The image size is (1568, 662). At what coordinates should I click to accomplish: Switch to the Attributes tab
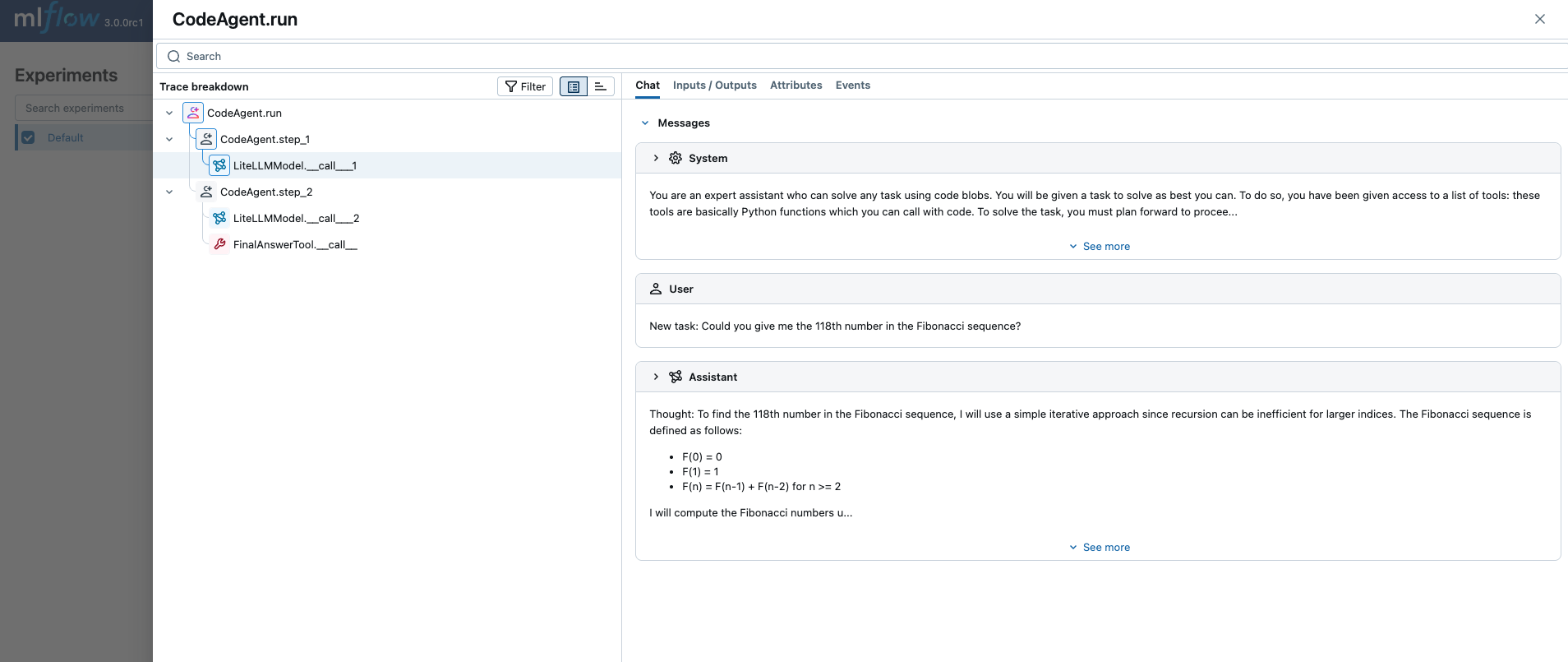click(796, 86)
